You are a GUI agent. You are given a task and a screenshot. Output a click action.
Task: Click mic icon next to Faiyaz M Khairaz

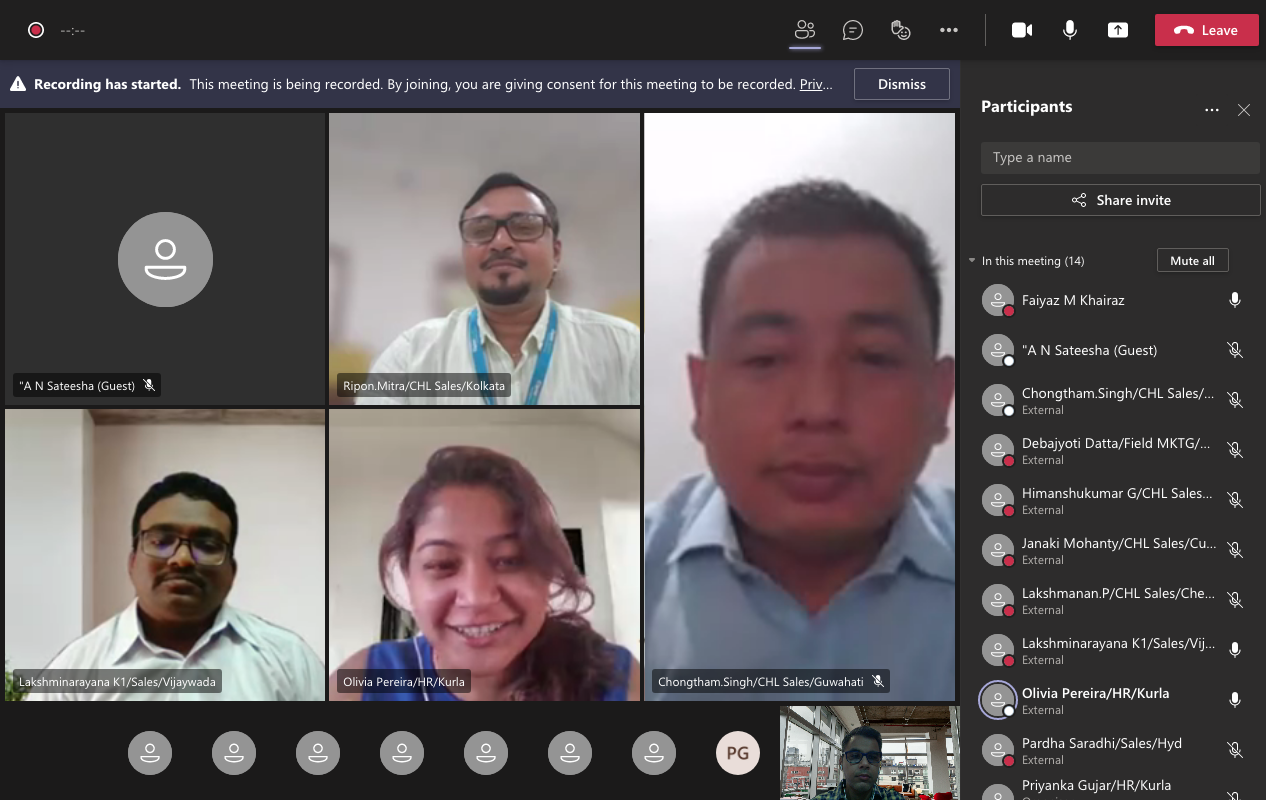coord(1235,300)
